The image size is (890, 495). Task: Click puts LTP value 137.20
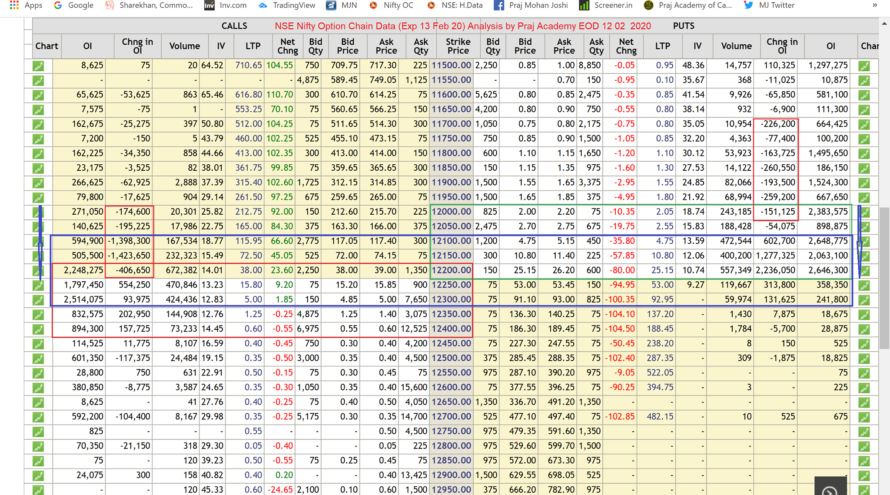pos(660,314)
